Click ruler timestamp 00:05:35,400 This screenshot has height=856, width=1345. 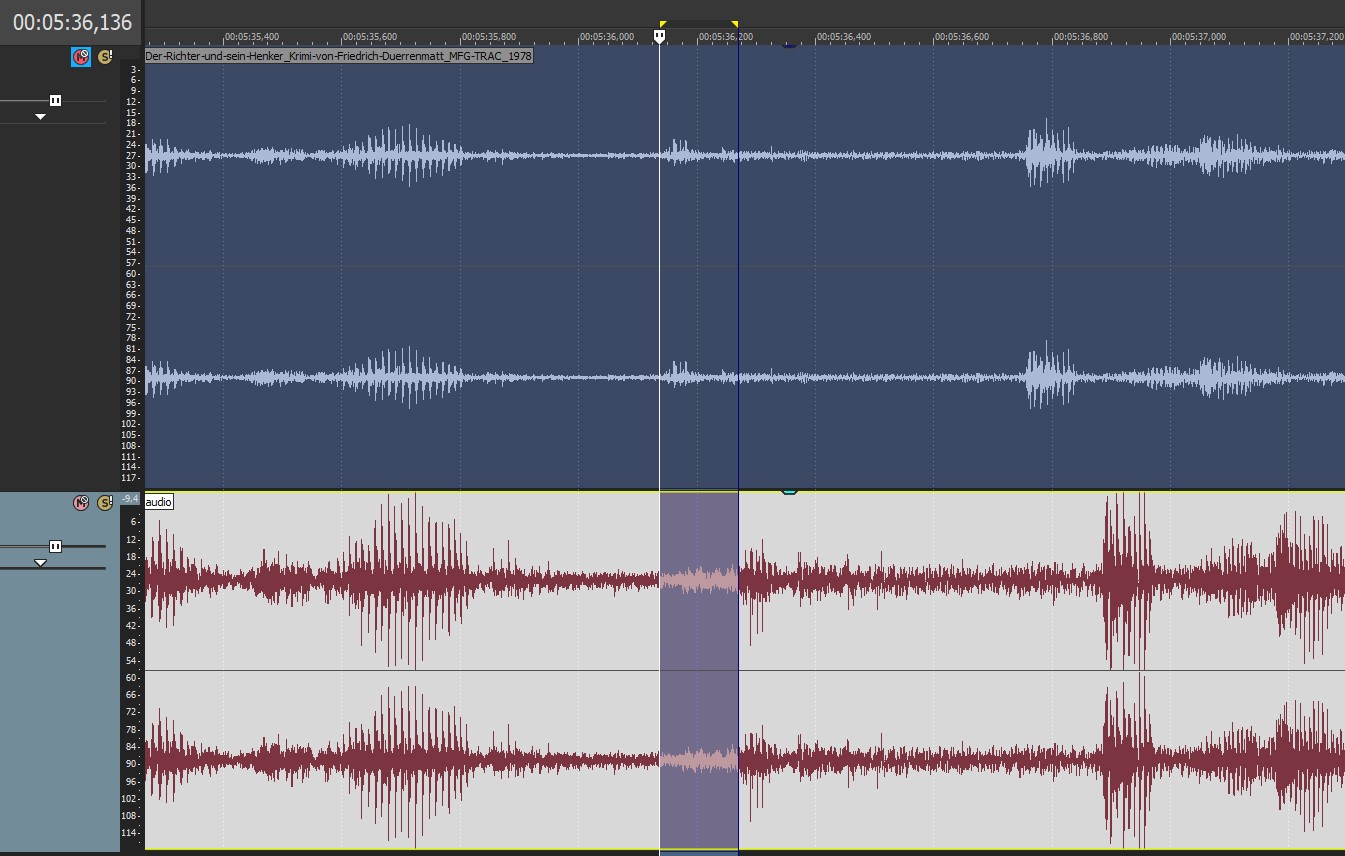[x=252, y=37]
